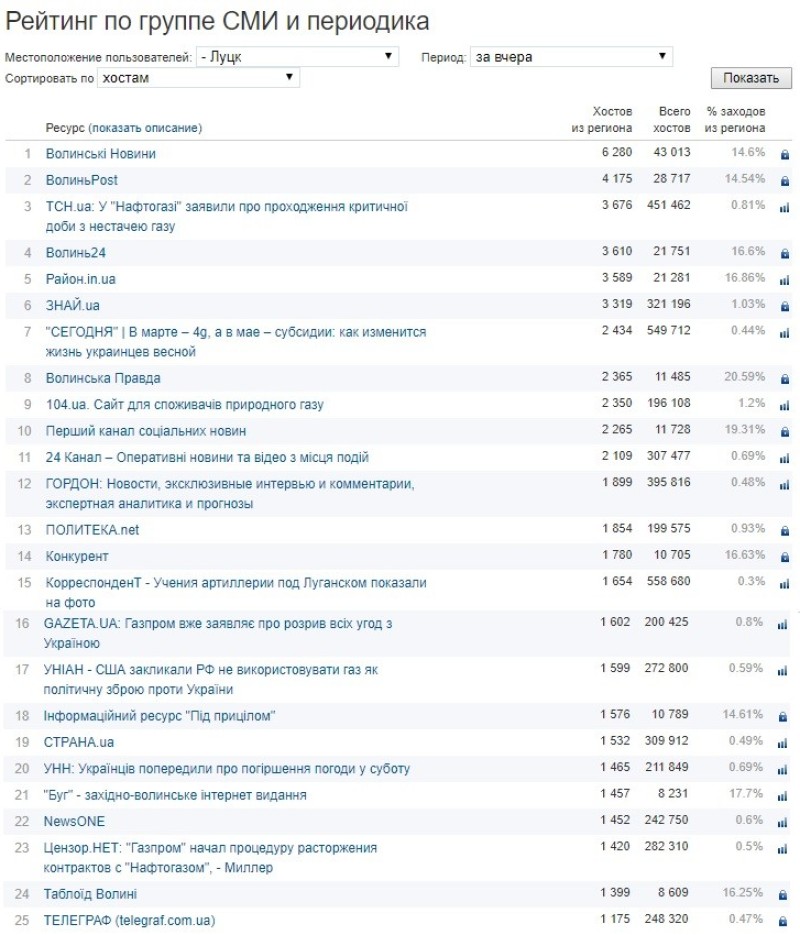Follow the ПОЛИТЕКА.net link
Viewport: 800px width, 935px height.
[93, 530]
